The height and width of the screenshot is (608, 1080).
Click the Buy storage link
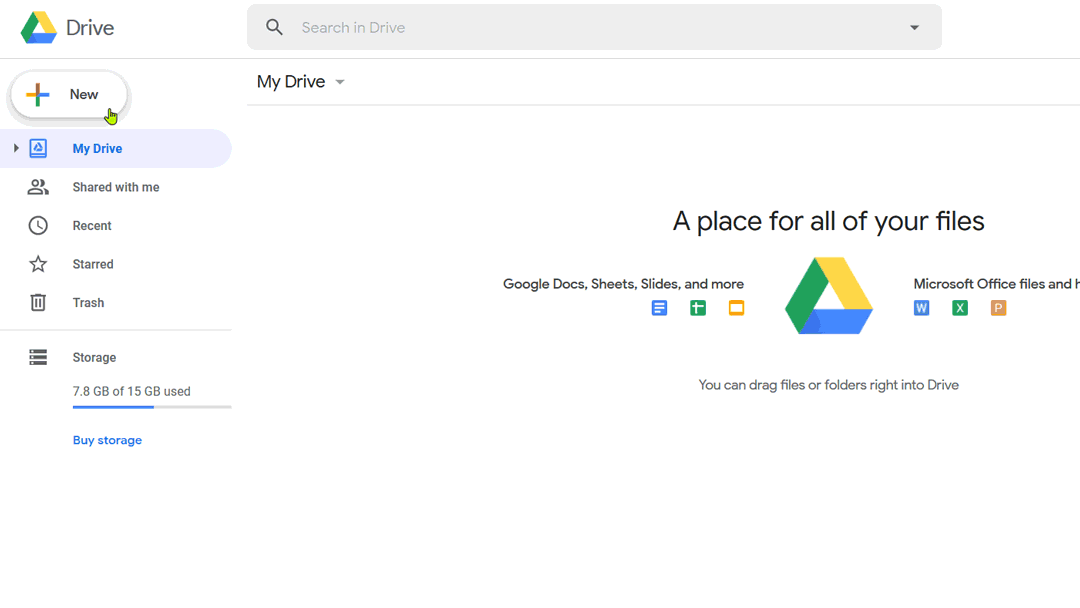[107, 440]
